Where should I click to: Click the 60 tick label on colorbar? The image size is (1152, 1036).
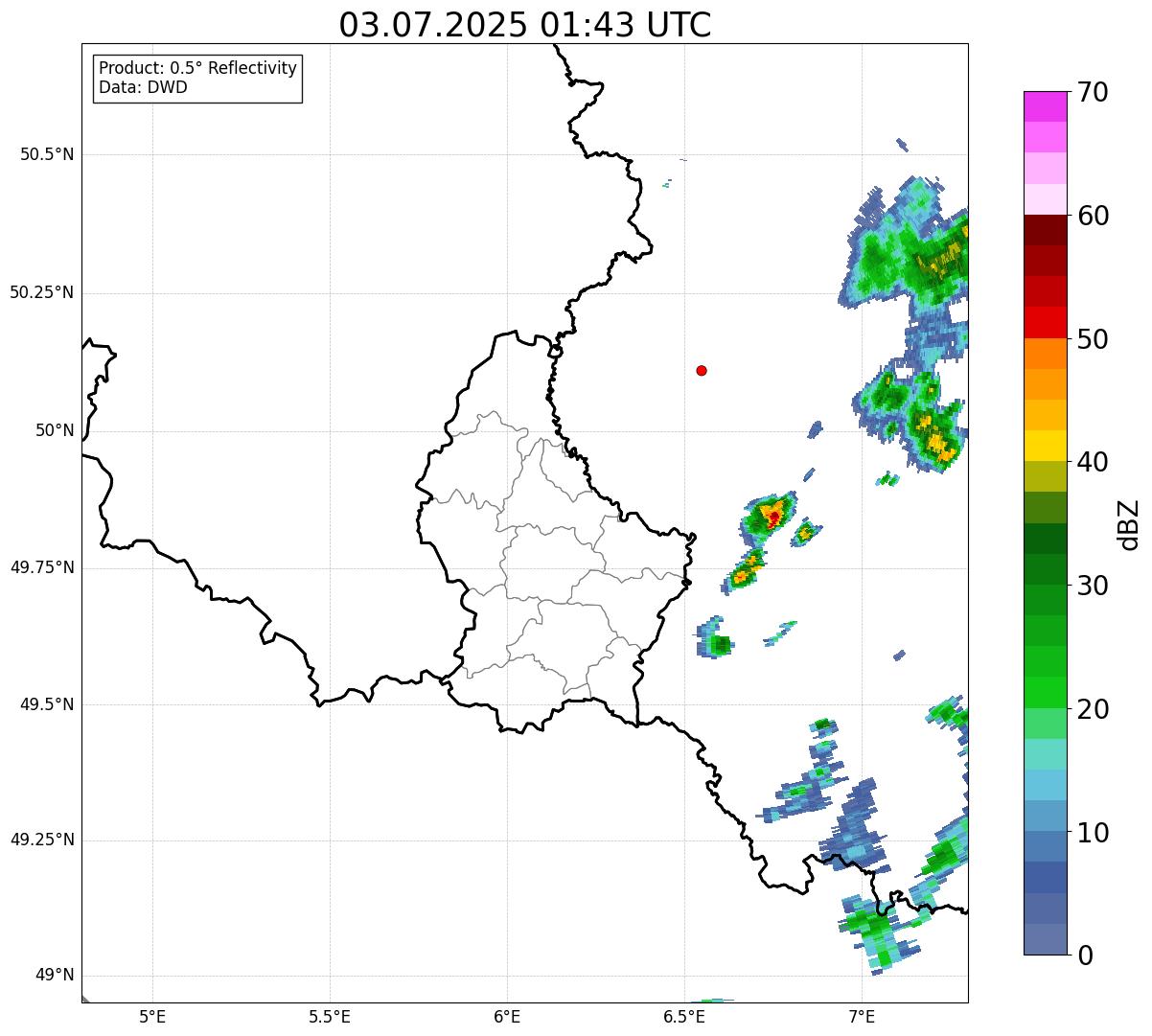[1093, 216]
